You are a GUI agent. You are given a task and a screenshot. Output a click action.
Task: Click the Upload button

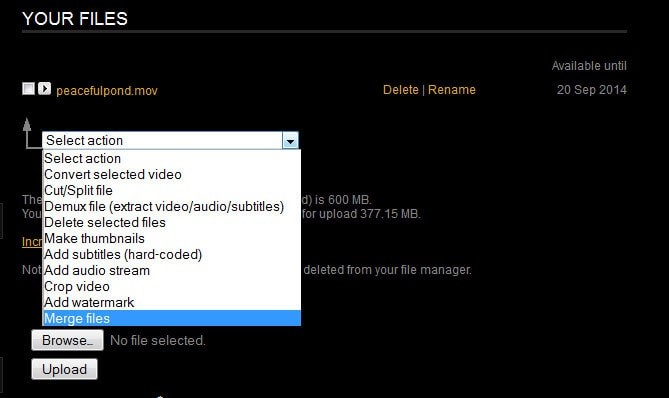[64, 369]
